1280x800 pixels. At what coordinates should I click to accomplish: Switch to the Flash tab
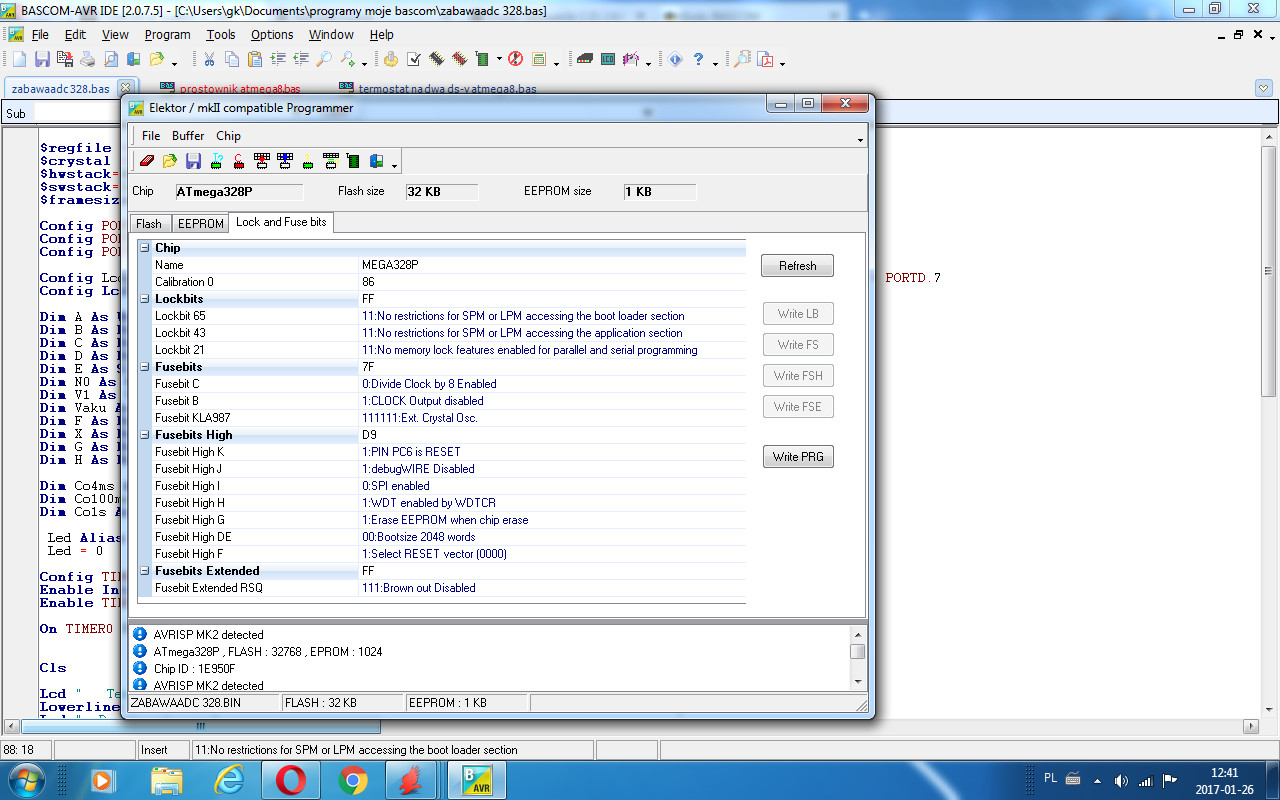[149, 223]
